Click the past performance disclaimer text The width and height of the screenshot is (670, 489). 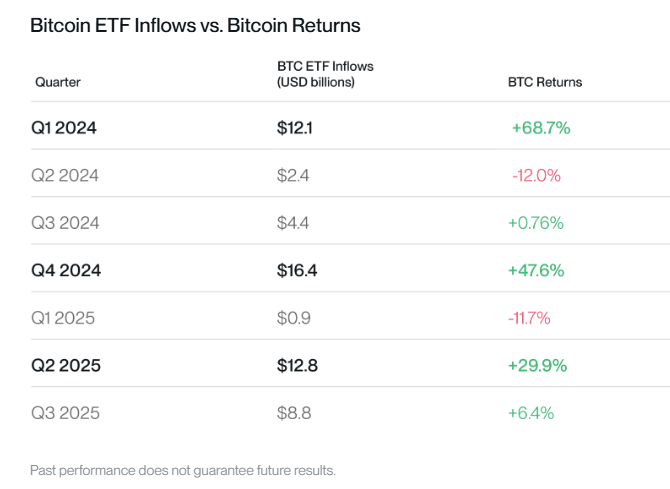tap(183, 469)
